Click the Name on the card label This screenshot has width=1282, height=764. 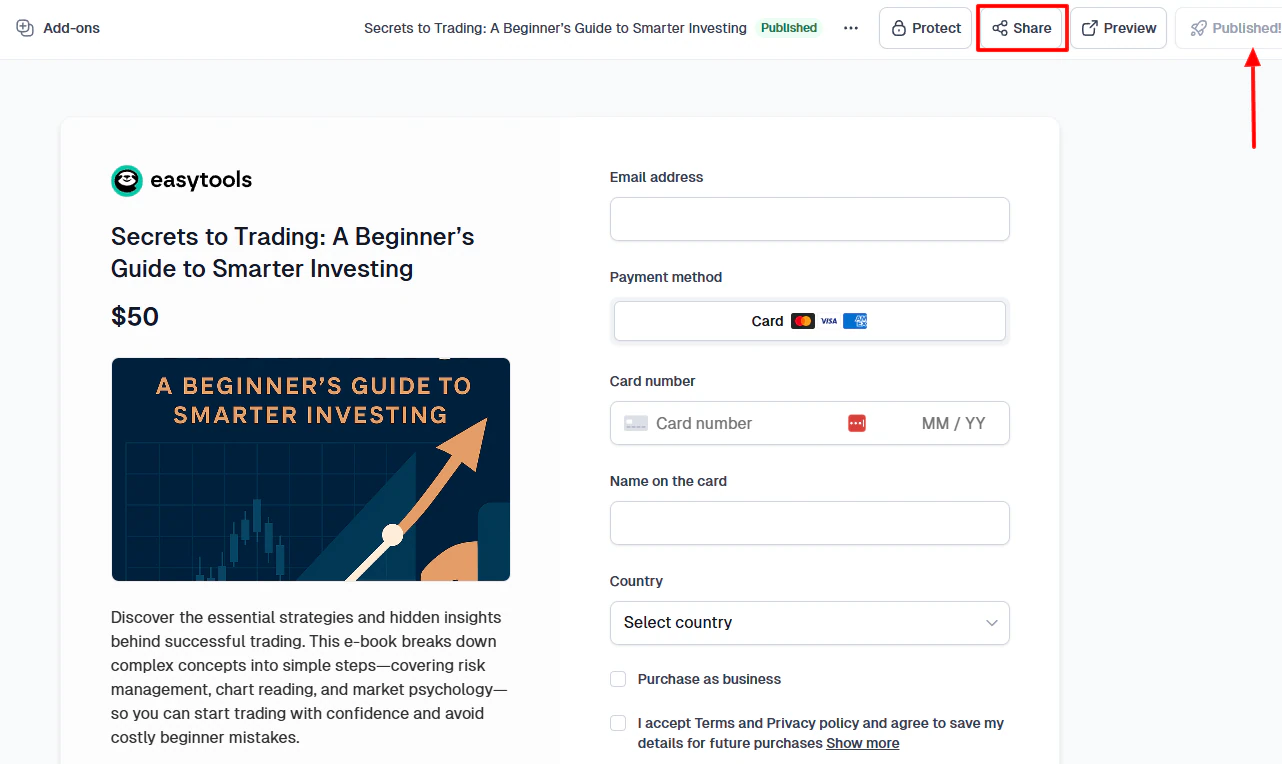click(x=668, y=481)
